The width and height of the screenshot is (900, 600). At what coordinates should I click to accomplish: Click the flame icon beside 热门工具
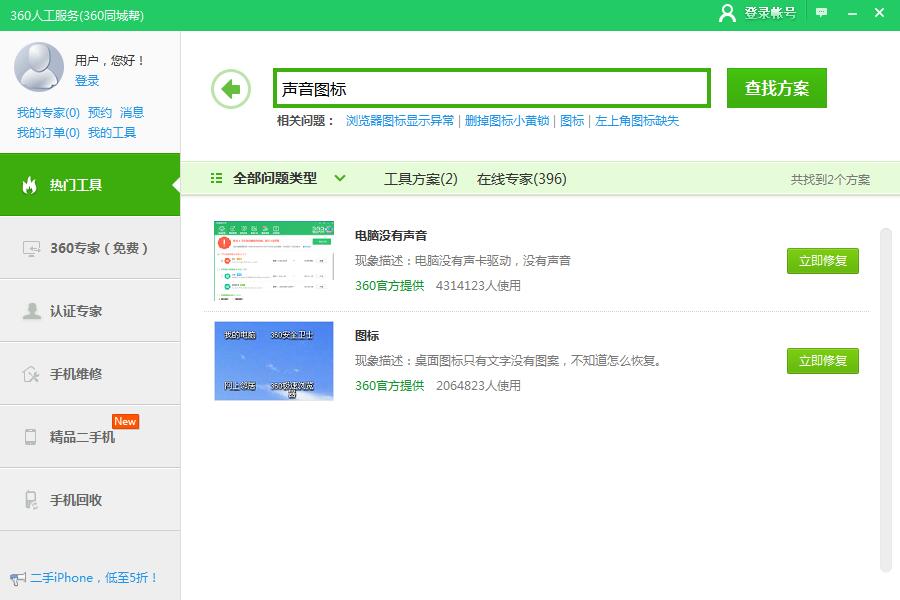[x=29, y=185]
